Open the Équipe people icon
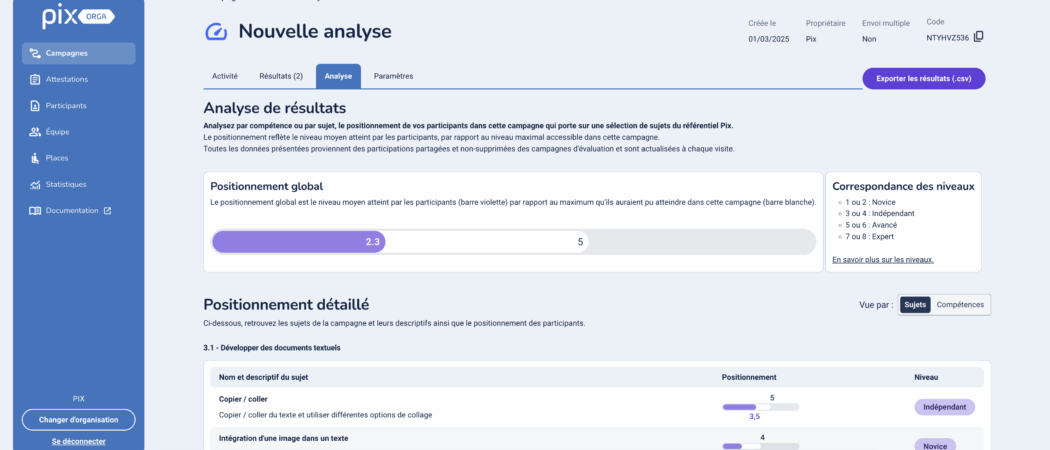 [x=35, y=132]
